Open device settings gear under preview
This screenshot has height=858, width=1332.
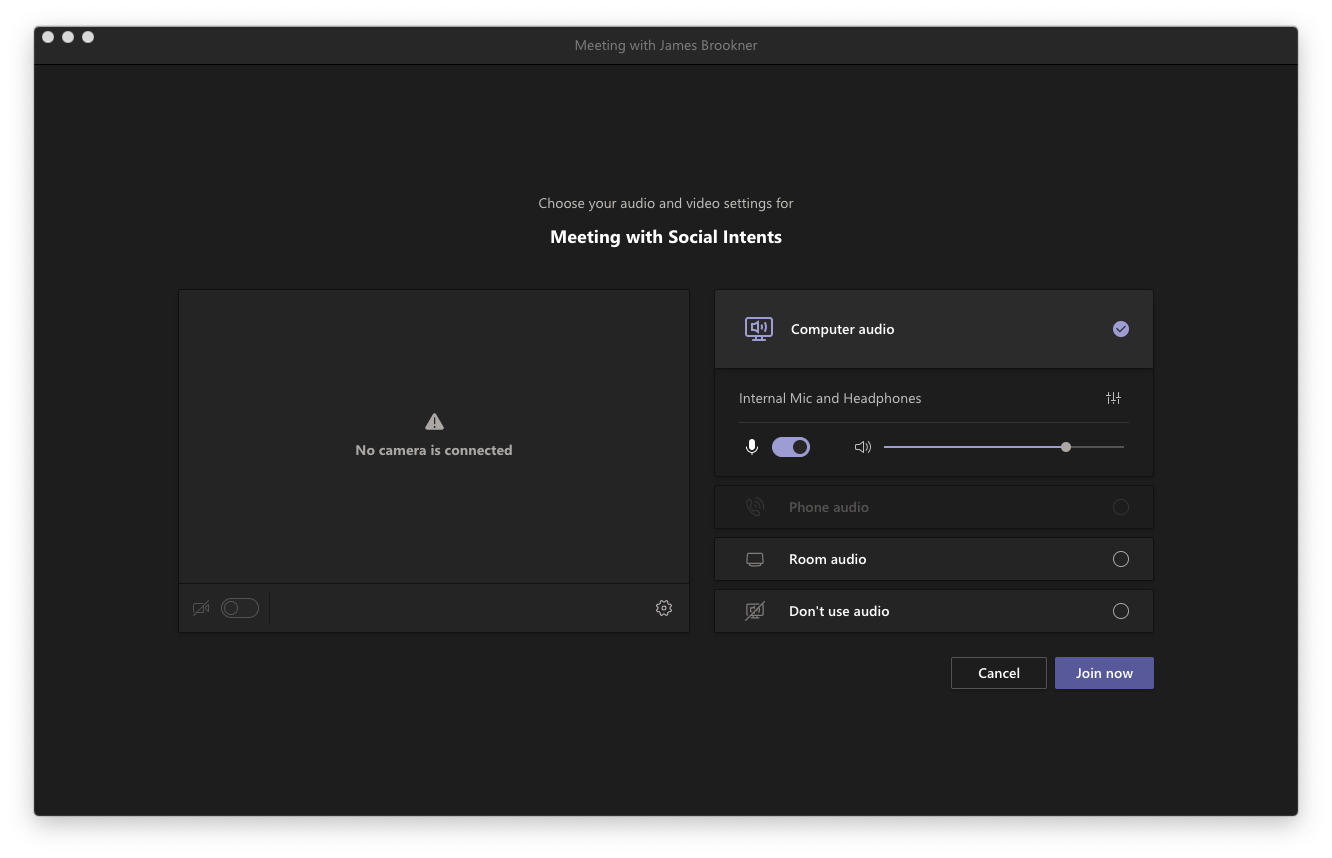[664, 608]
